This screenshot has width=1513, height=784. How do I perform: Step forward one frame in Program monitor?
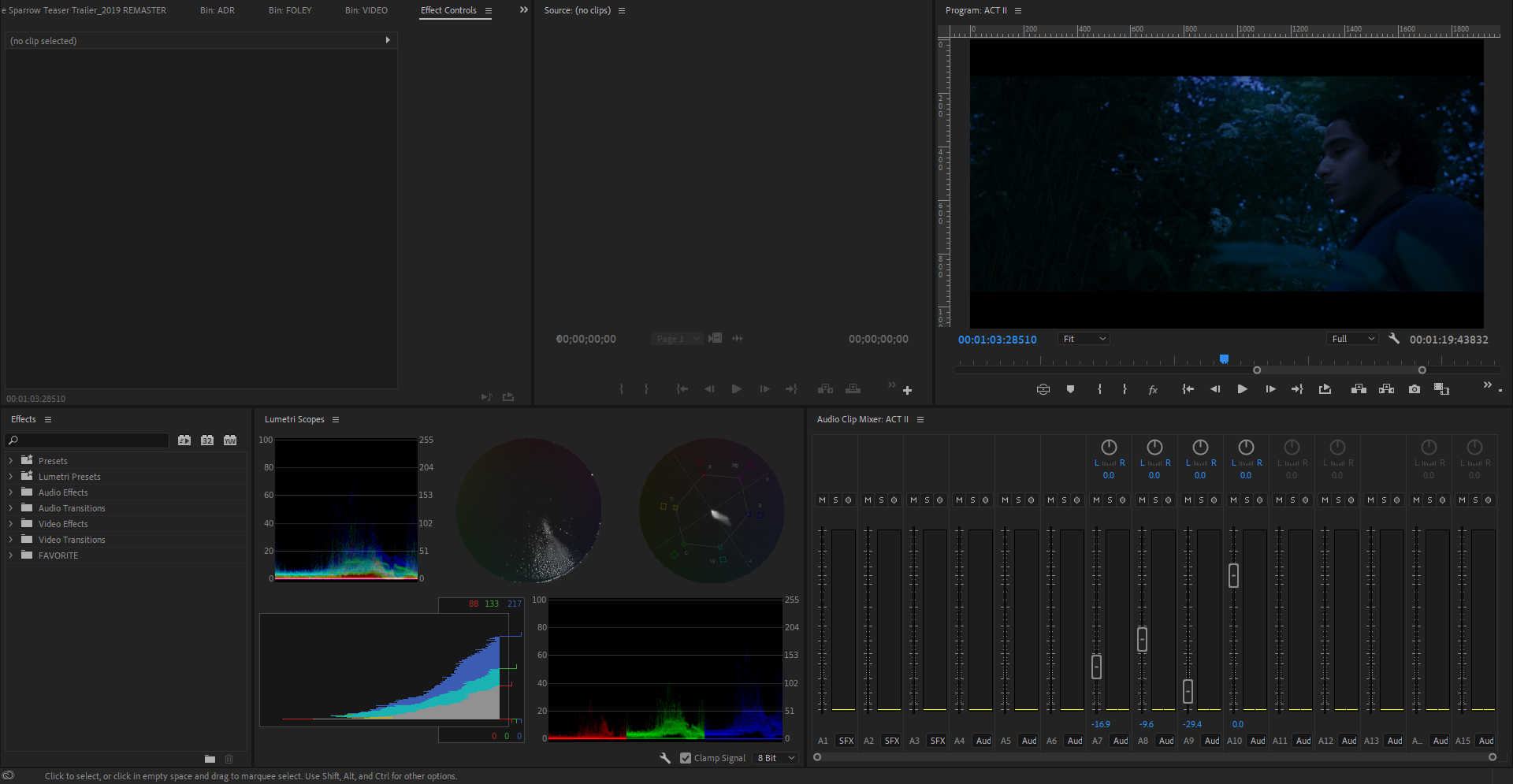tap(1270, 389)
